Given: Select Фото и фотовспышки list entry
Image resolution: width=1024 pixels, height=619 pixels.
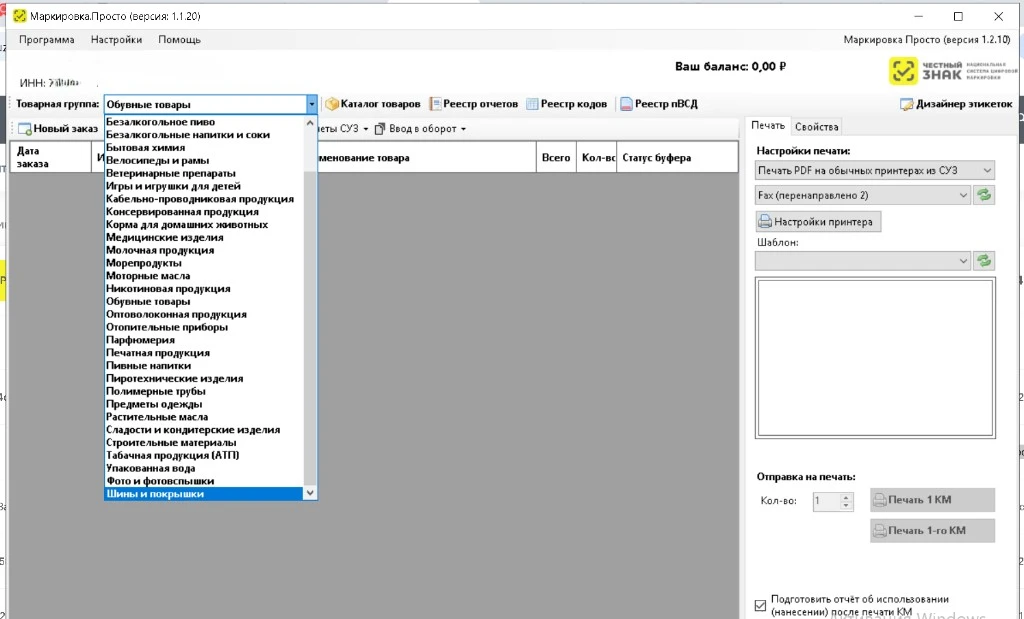Looking at the screenshot, I should [x=204, y=481].
